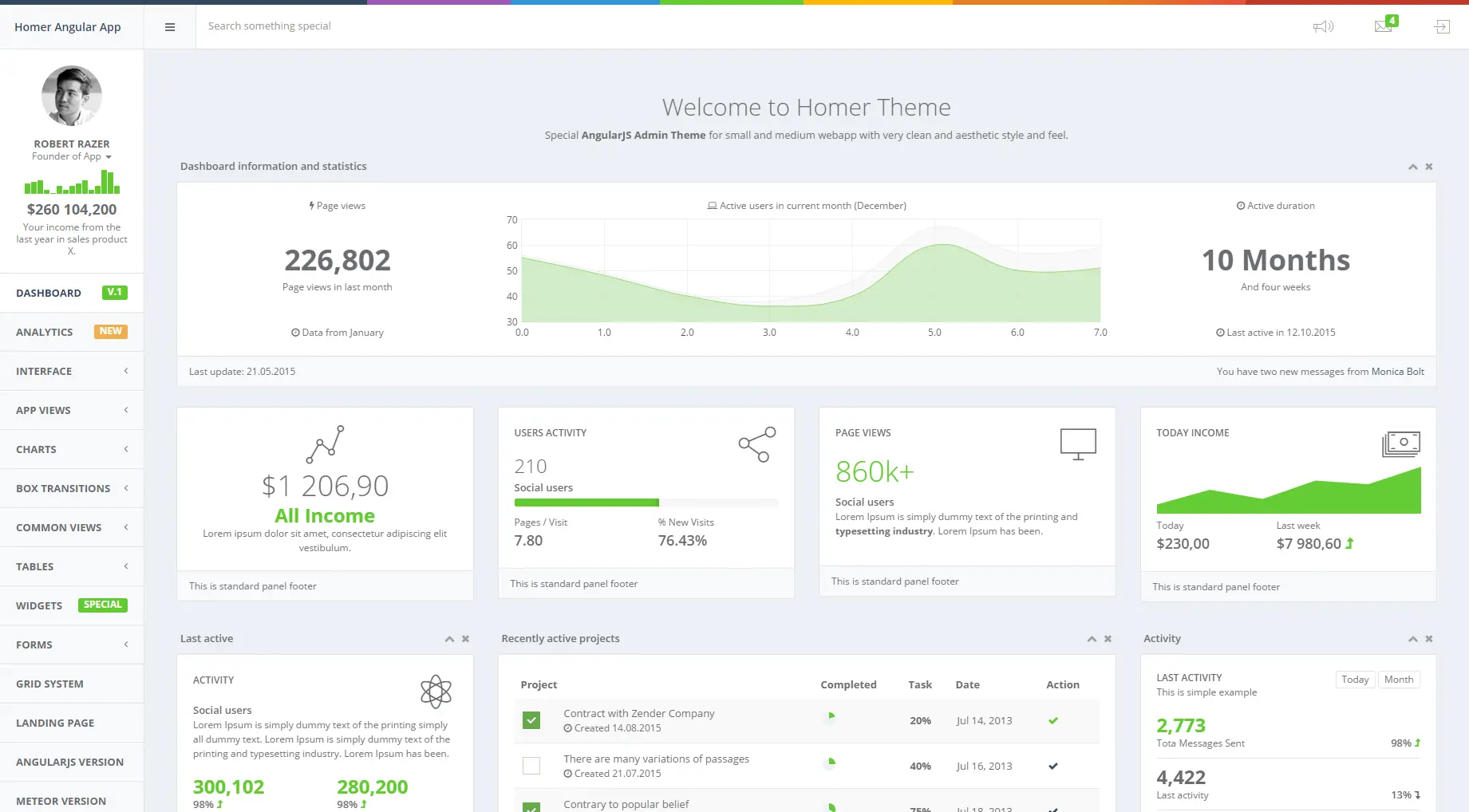Open Analytics in the sidebar
Image resolution: width=1469 pixels, height=812 pixels.
click(x=72, y=332)
